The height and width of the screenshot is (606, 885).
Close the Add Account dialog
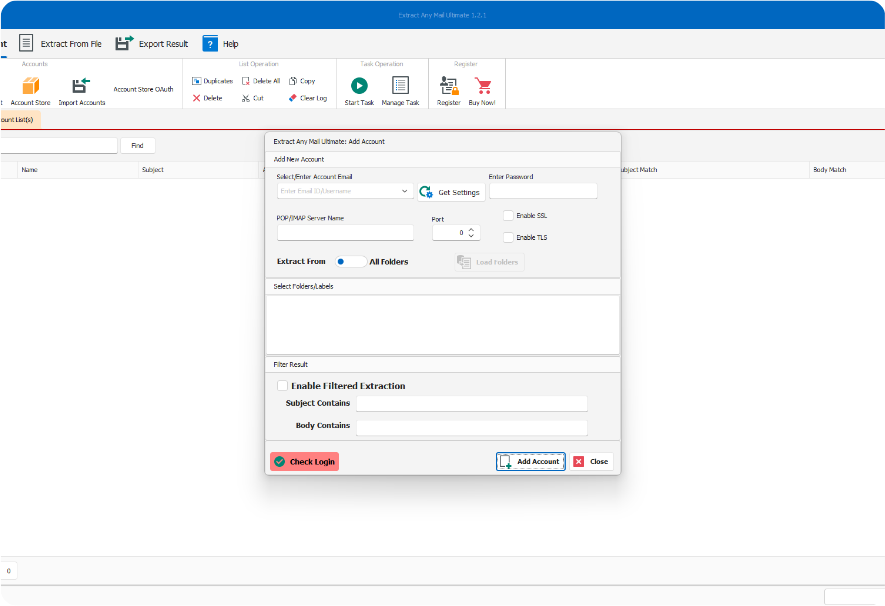click(x=592, y=462)
